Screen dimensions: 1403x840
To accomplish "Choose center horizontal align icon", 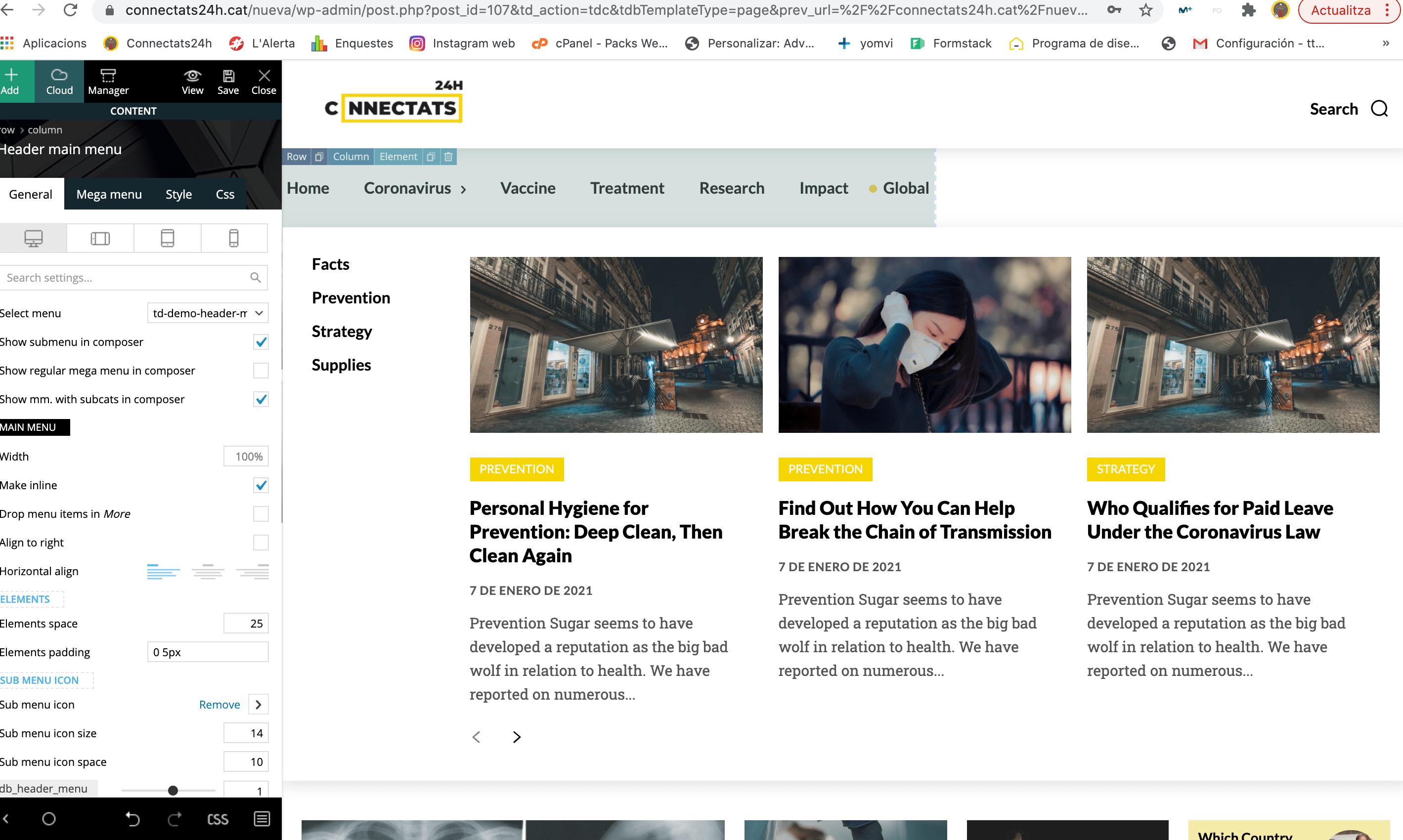I will (208, 572).
